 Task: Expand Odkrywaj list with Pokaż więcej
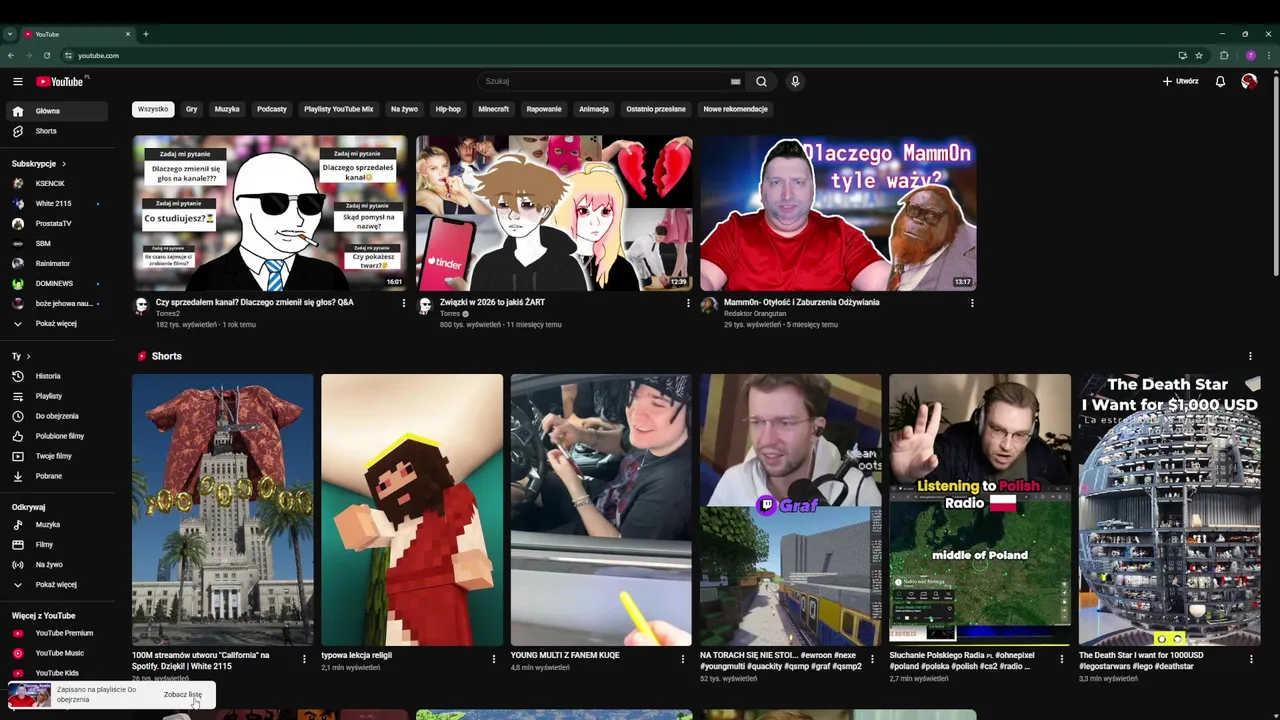(56, 584)
